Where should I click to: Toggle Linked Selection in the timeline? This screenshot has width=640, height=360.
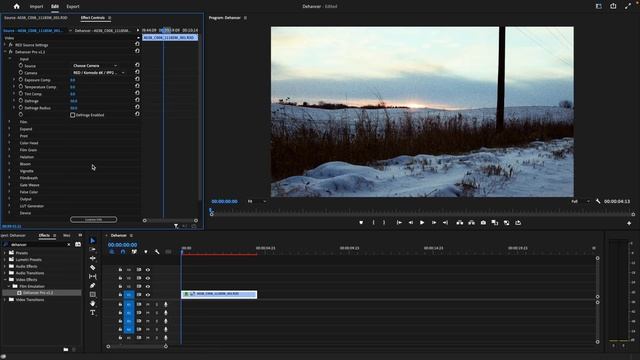click(134, 252)
